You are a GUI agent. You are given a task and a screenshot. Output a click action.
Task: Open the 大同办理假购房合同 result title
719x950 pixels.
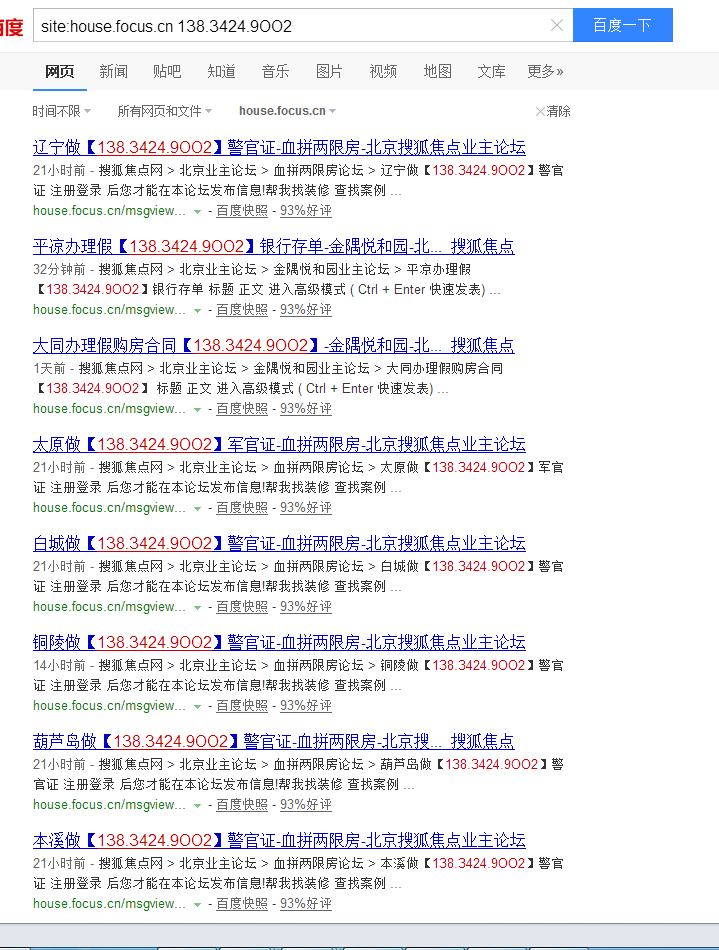[274, 345]
